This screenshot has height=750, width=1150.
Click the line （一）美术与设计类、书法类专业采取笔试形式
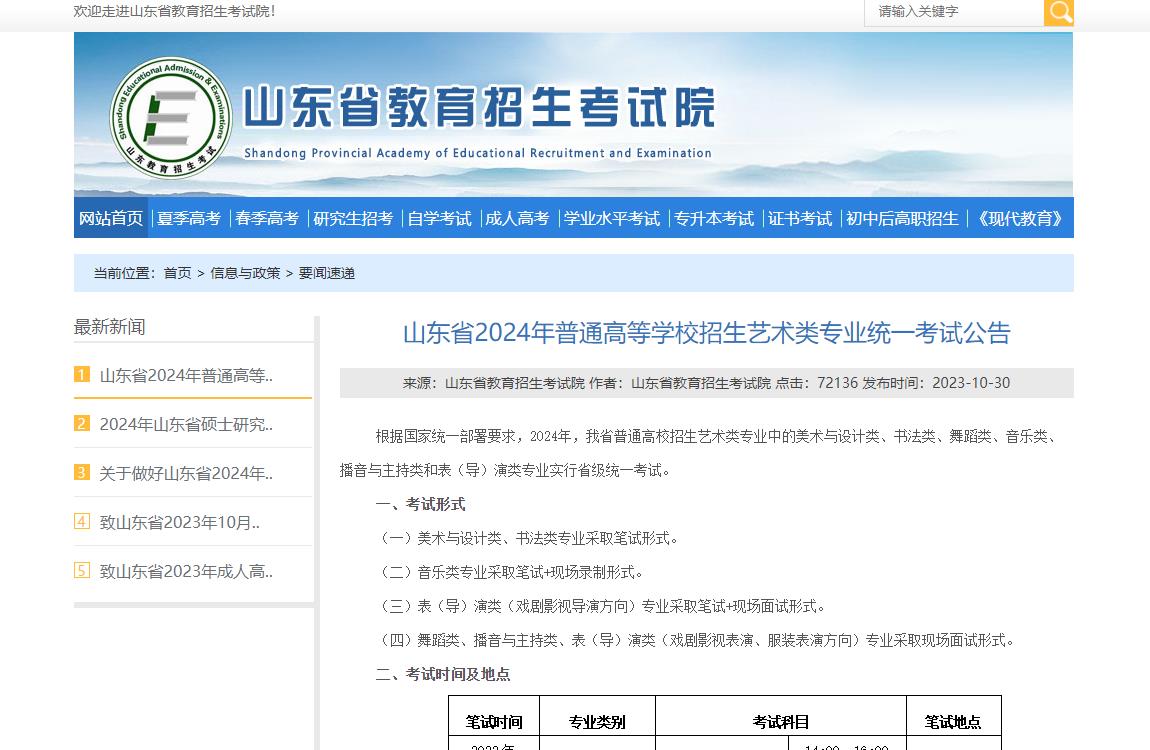pyautogui.click(x=527, y=539)
